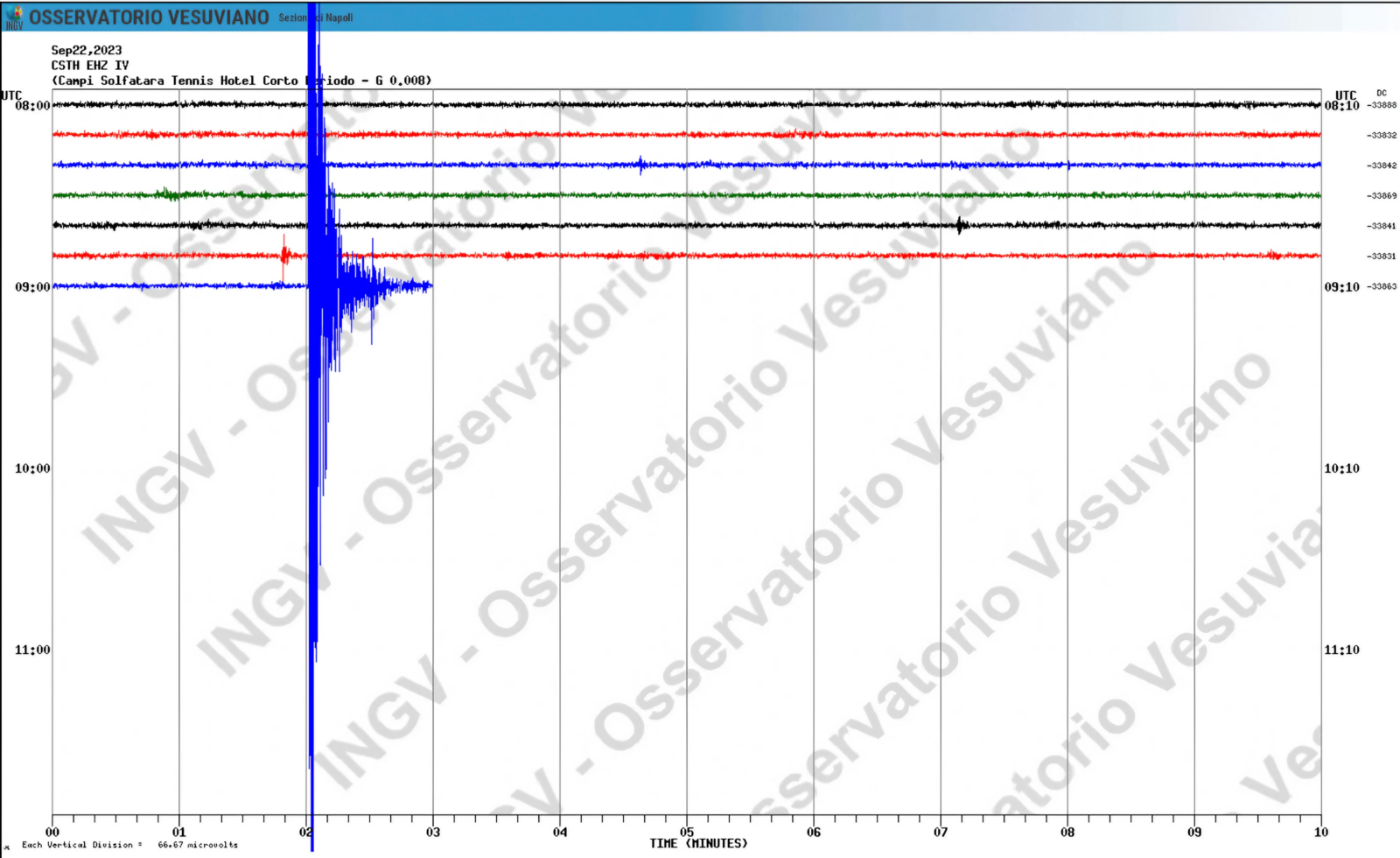The image size is (1400, 858).
Task: Click the DC column header
Action: point(1382,93)
